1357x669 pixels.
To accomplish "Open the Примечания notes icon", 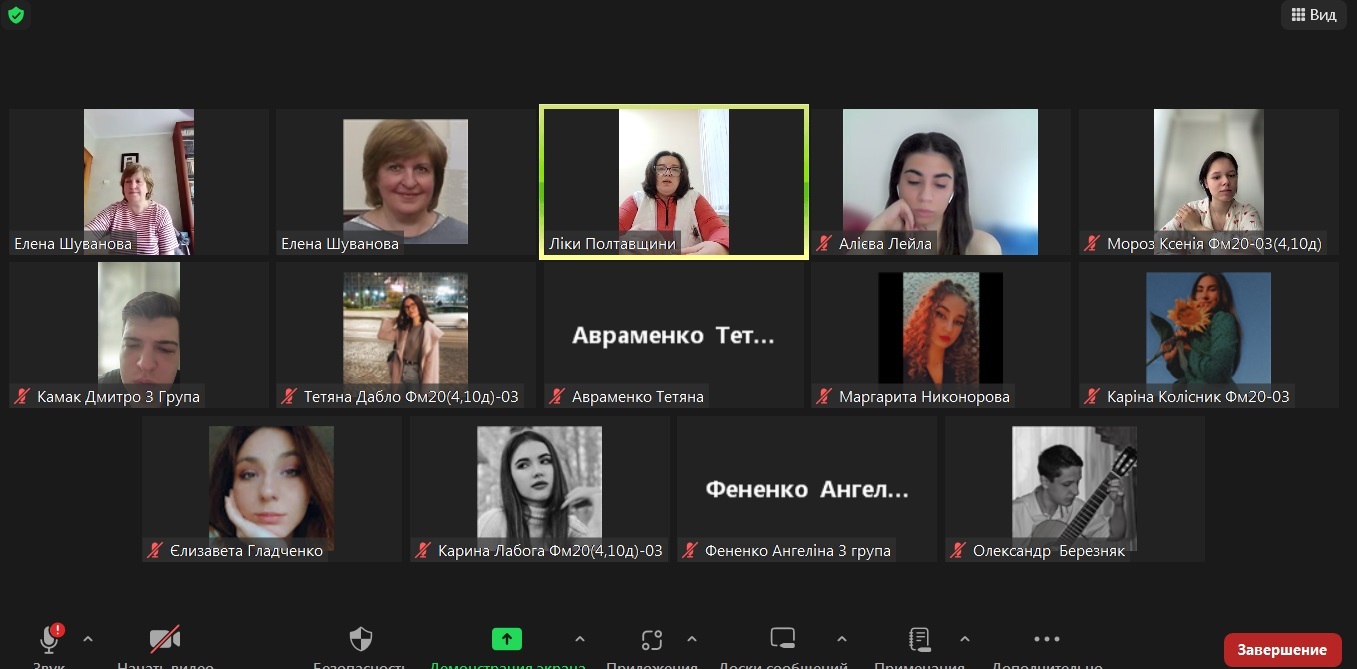I will [x=920, y=639].
